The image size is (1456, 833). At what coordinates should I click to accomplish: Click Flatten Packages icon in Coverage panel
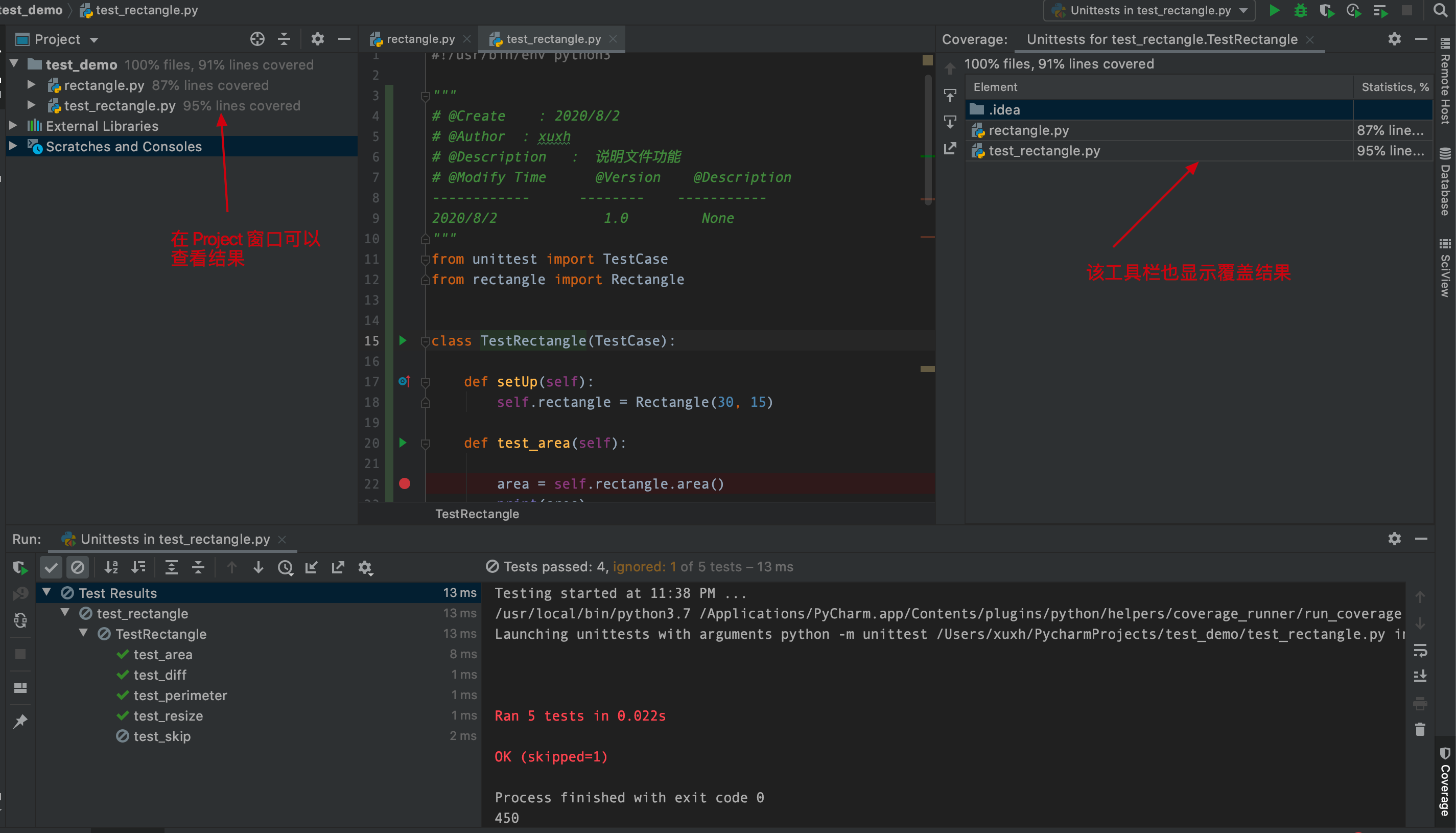point(950,95)
